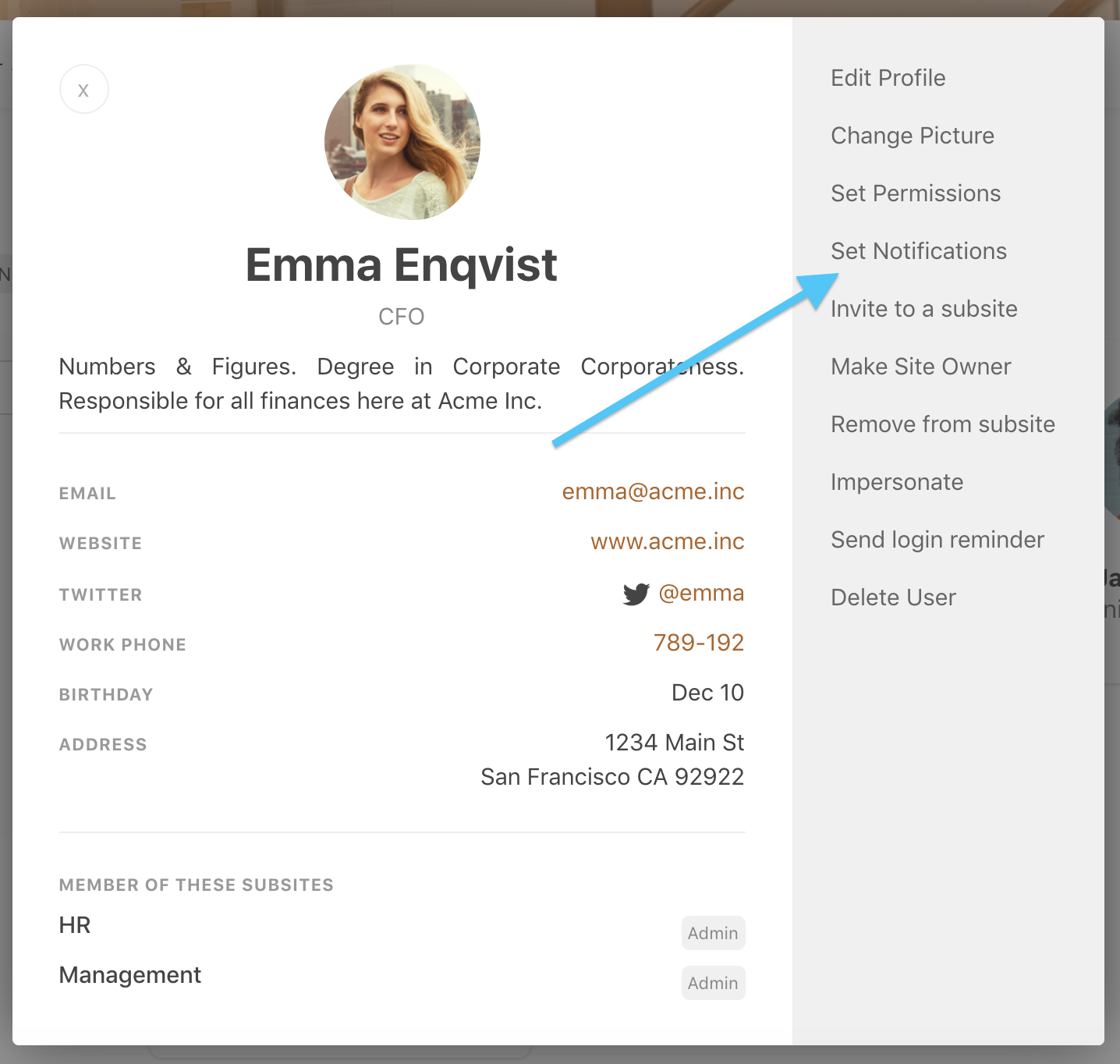Click the address line 1234 Main St
This screenshot has height=1064, width=1120.
pos(674,743)
